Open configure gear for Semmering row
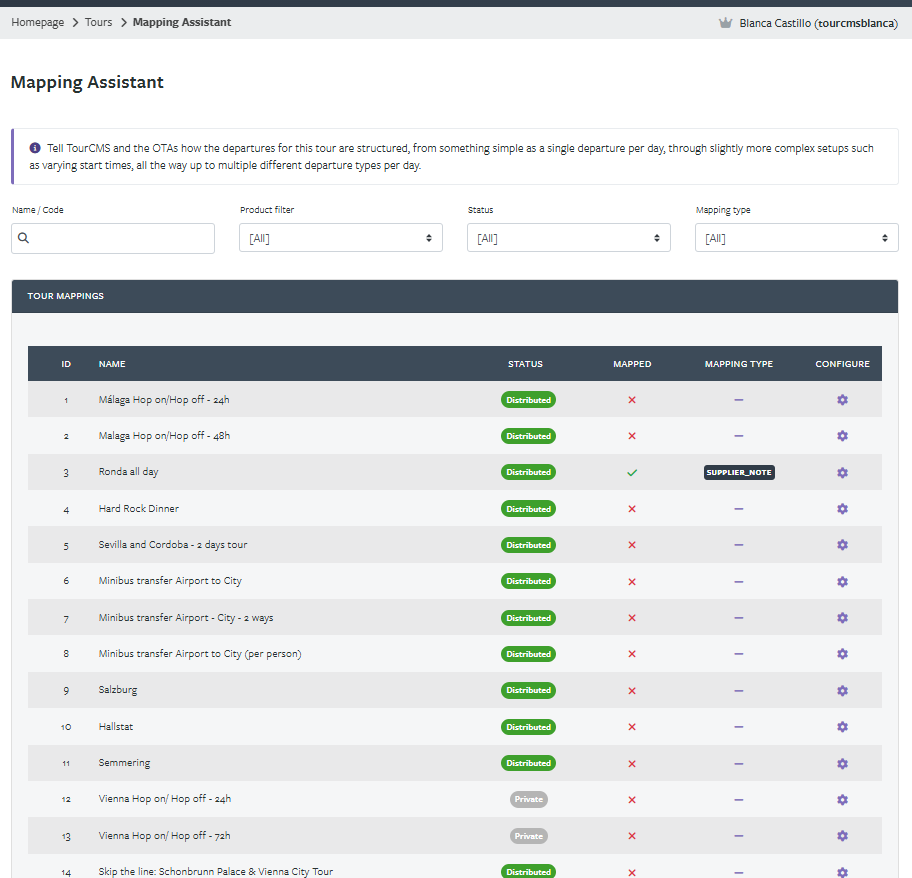Viewport: 912px width, 878px height. [842, 763]
